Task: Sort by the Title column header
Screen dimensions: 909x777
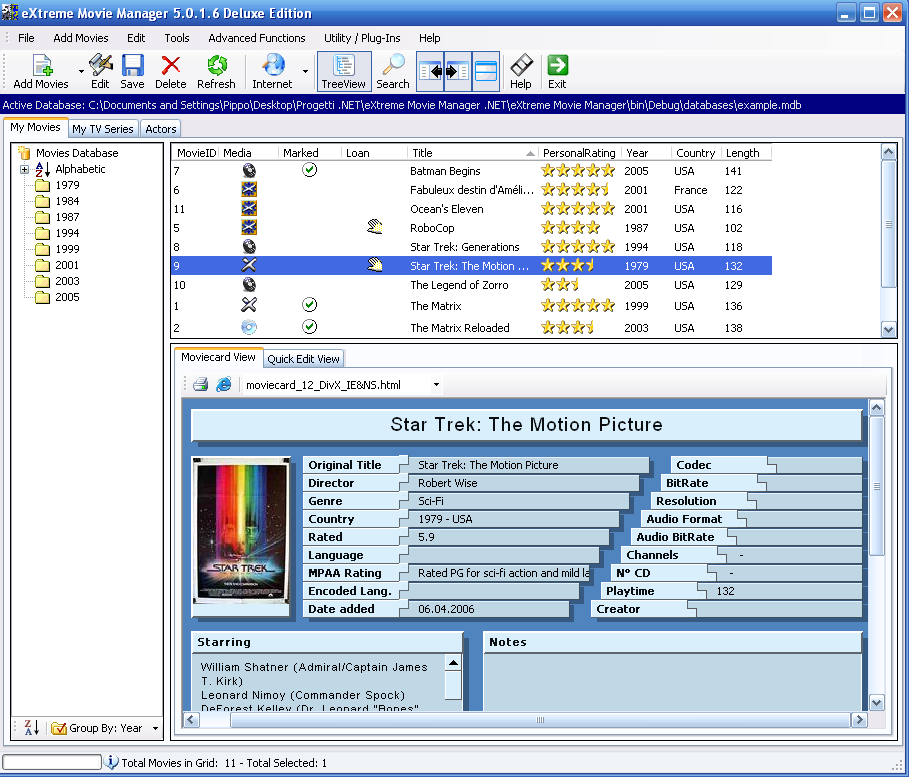Action: tap(472, 153)
